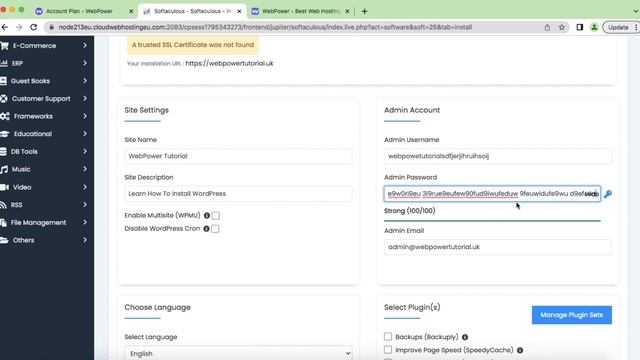Click Manage Plugin Sets button
This screenshot has height=360, width=640.
[571, 315]
